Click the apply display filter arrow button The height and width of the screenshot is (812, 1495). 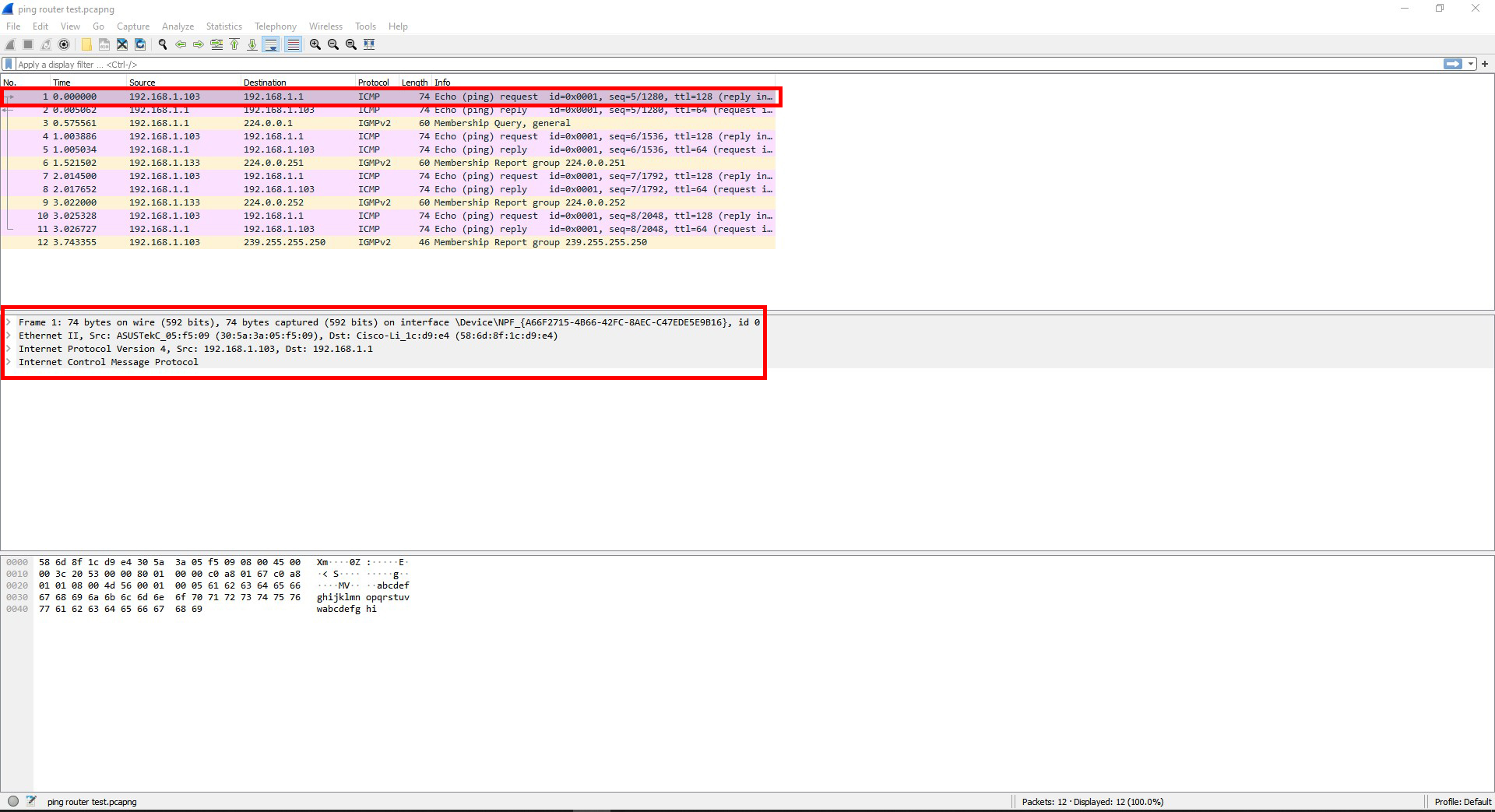point(1452,65)
